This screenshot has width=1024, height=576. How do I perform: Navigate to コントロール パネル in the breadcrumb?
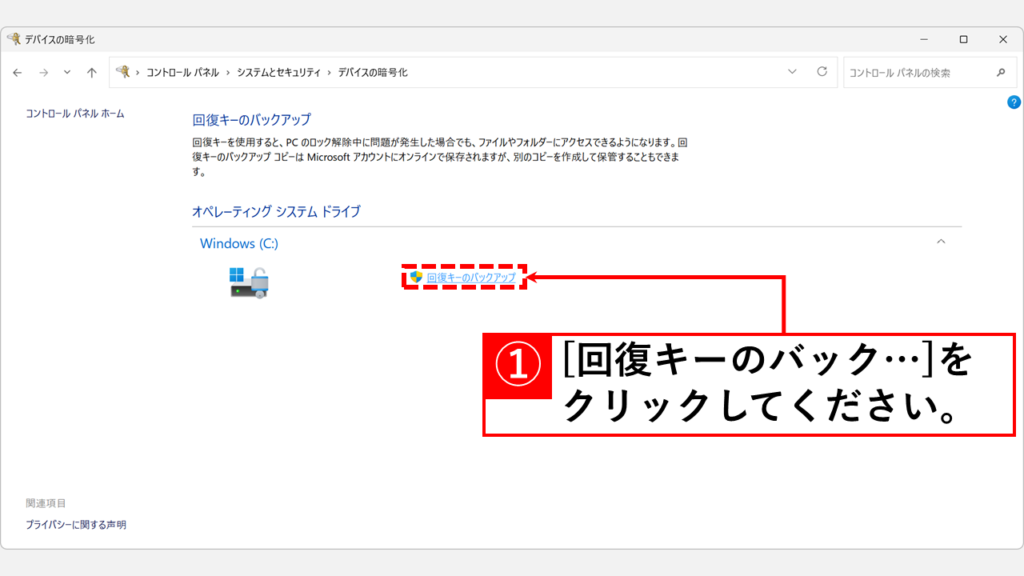(183, 73)
